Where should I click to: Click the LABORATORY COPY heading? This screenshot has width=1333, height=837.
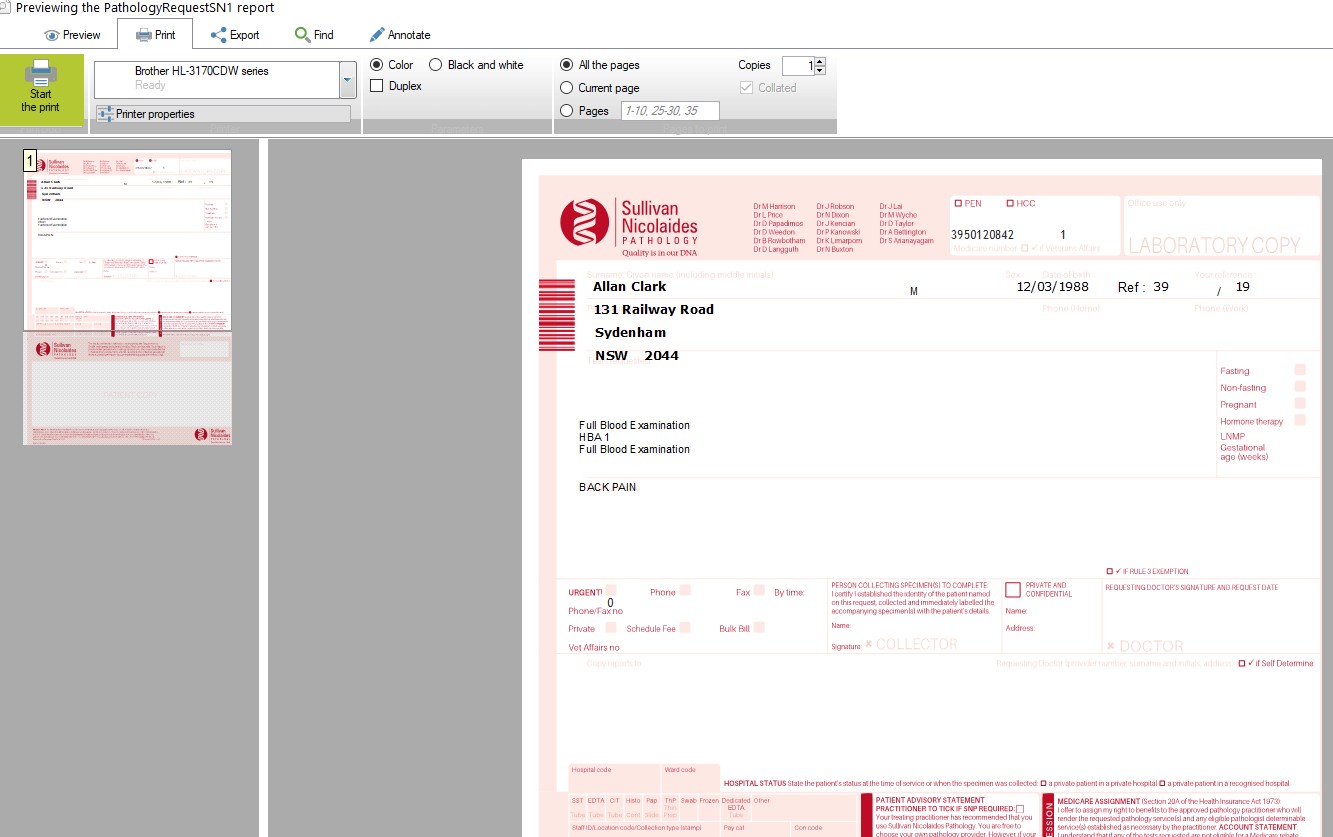pyautogui.click(x=1214, y=245)
